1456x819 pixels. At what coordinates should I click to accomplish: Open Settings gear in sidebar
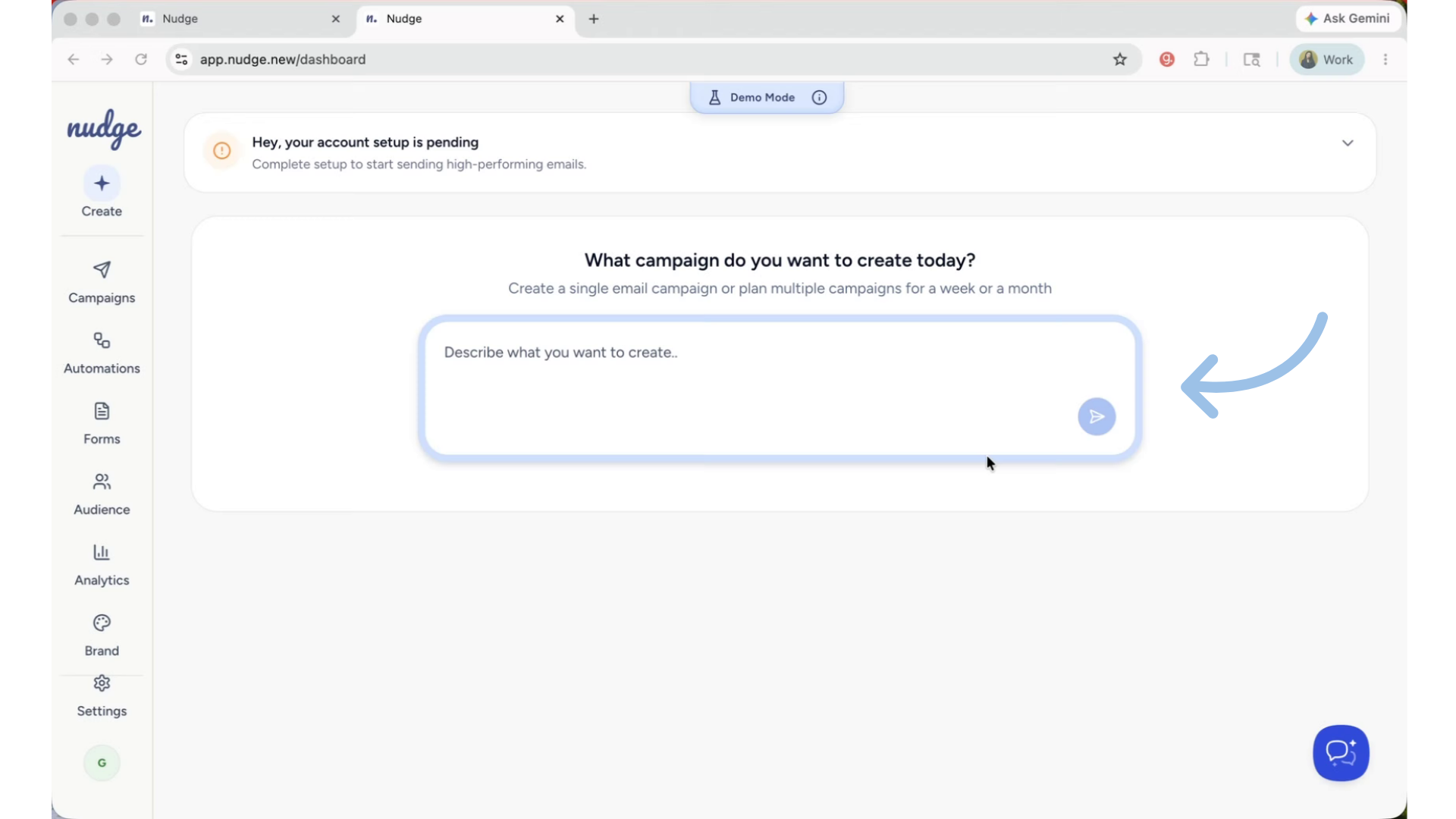pyautogui.click(x=102, y=696)
